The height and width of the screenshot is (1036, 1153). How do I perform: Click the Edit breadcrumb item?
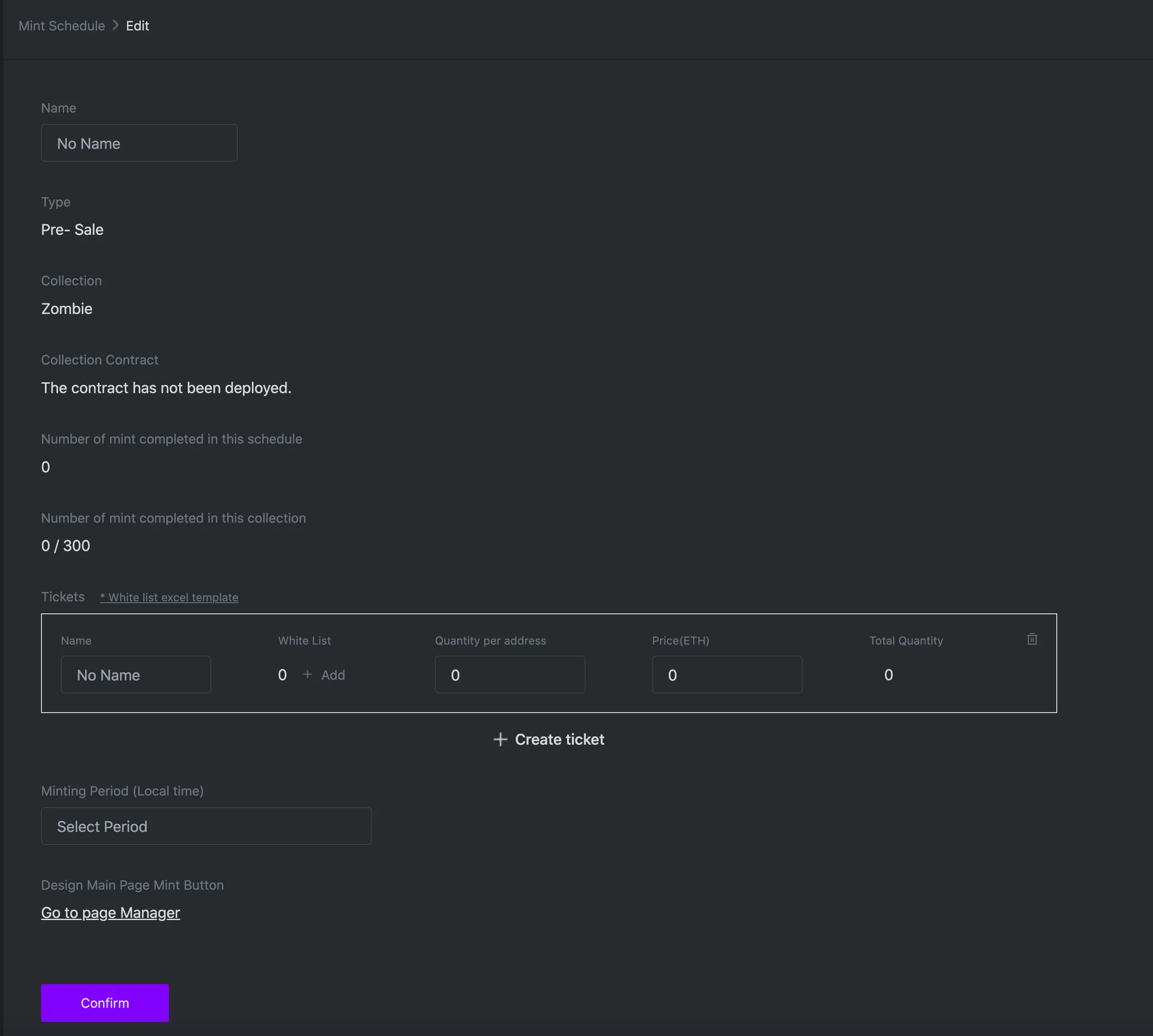137,25
